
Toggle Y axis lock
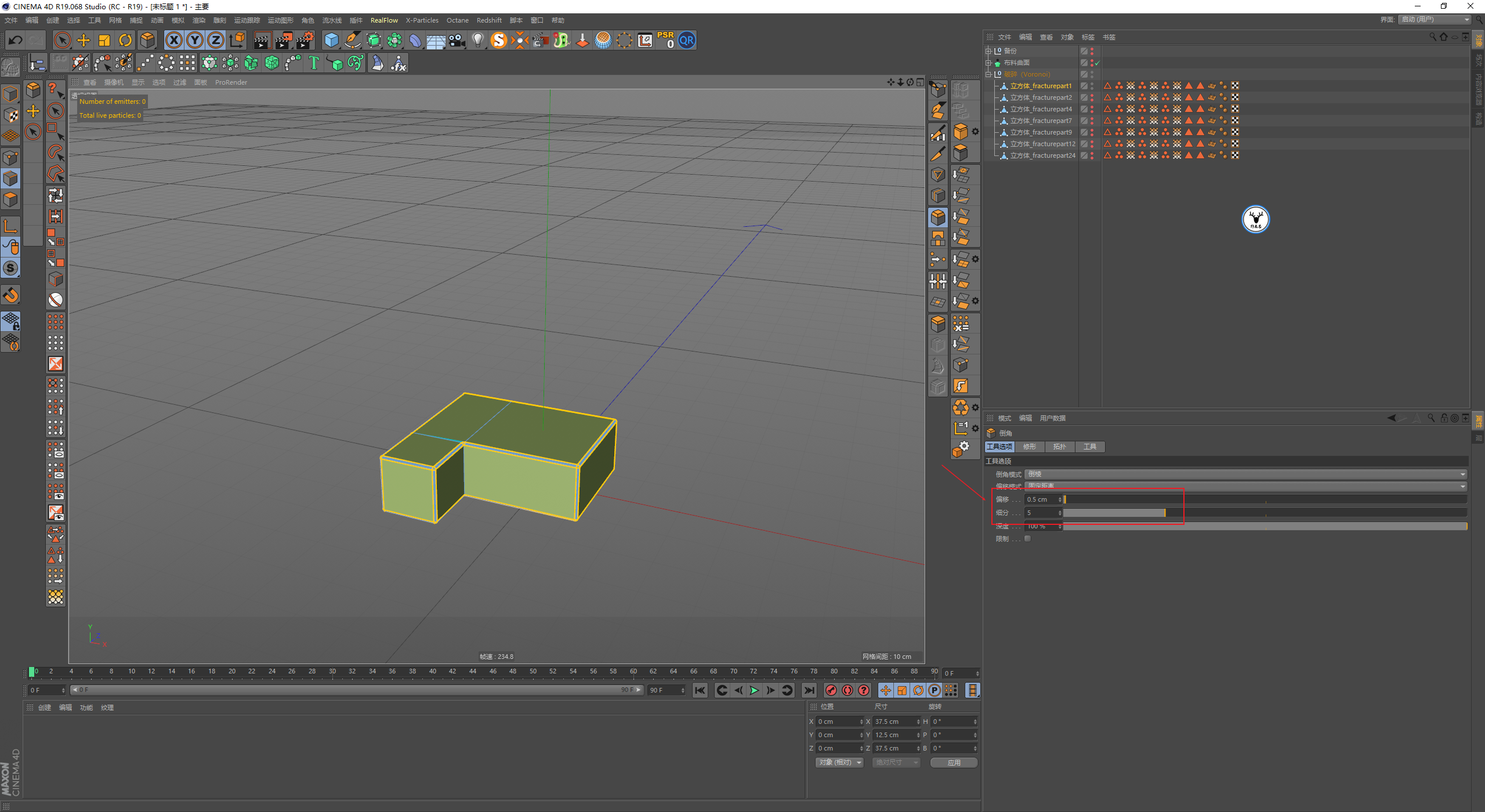tap(195, 40)
